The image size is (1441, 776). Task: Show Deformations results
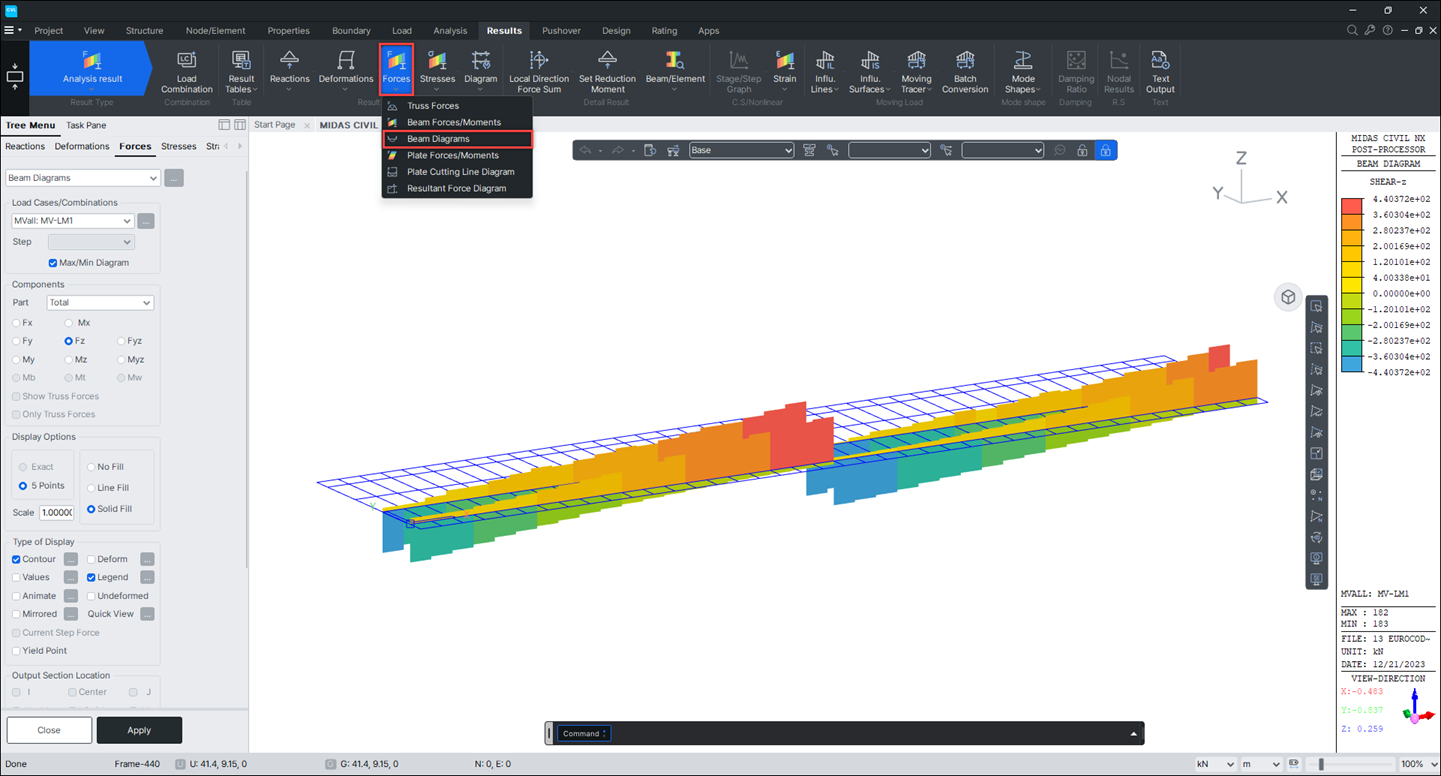pos(345,72)
